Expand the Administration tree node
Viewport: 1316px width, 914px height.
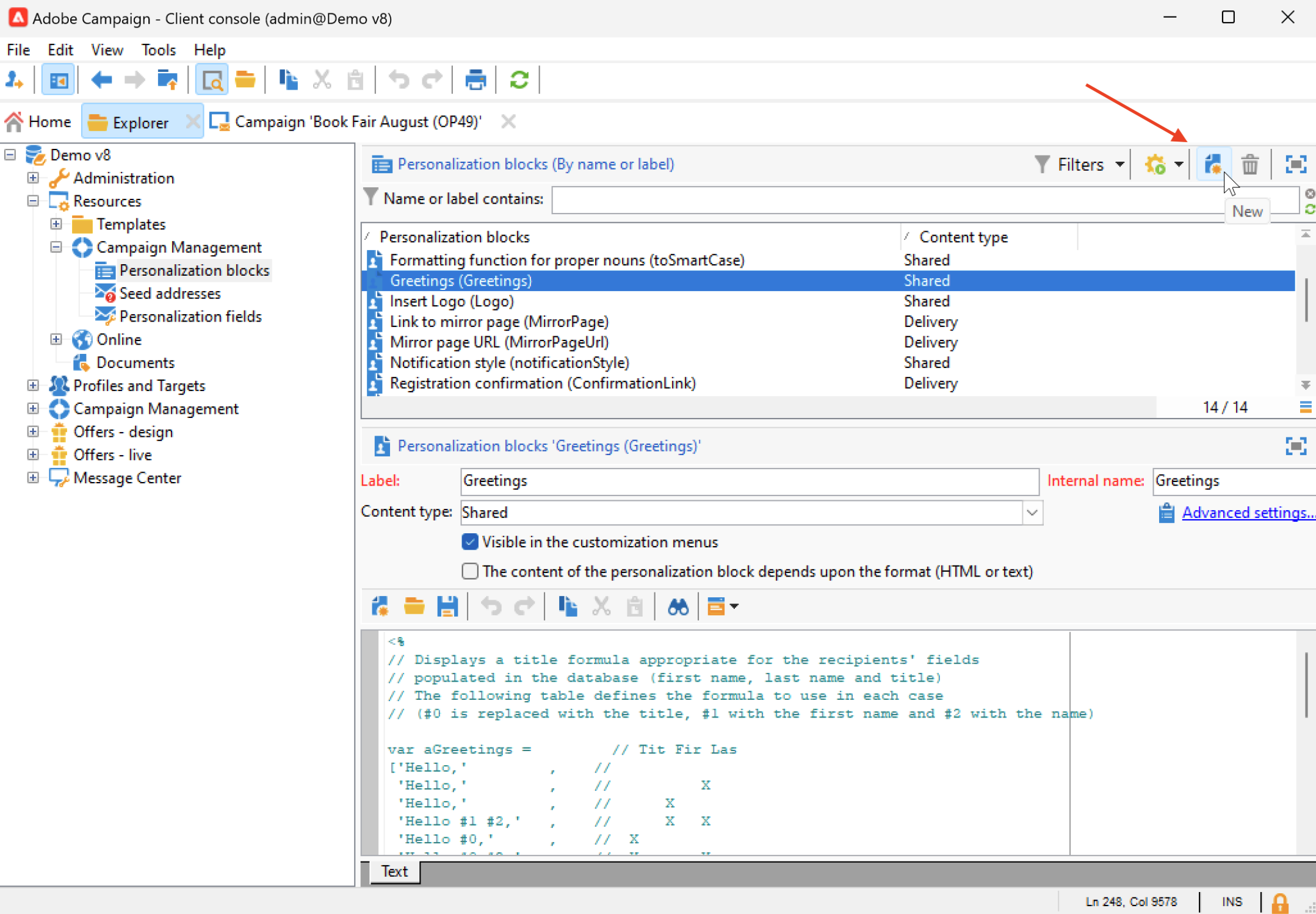[x=33, y=178]
